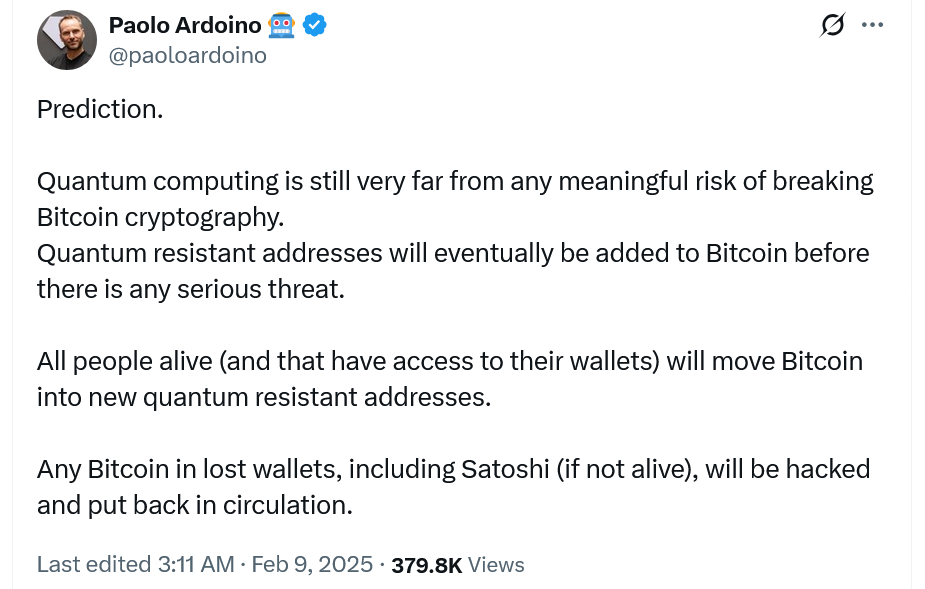The width and height of the screenshot is (925, 589).
Task: Click the Paolo Ardoino display name
Action: 183,25
